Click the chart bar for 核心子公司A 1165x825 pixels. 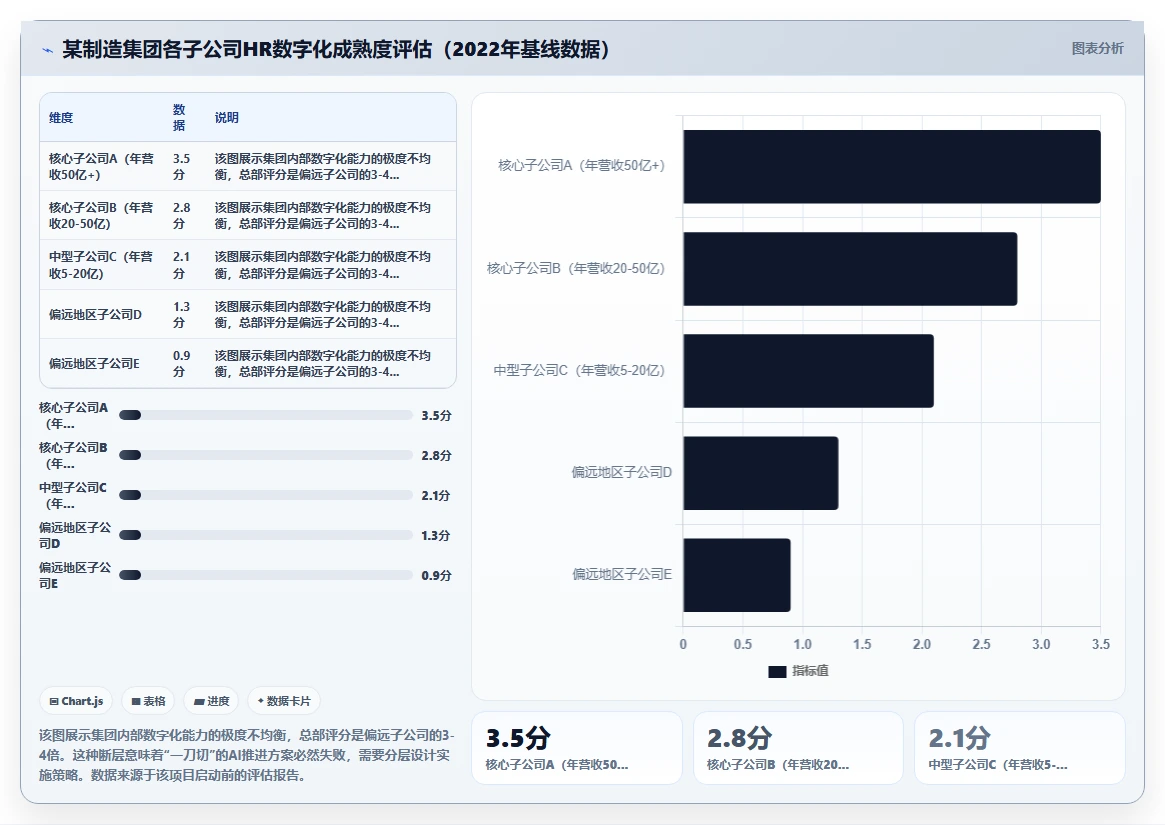(892, 166)
